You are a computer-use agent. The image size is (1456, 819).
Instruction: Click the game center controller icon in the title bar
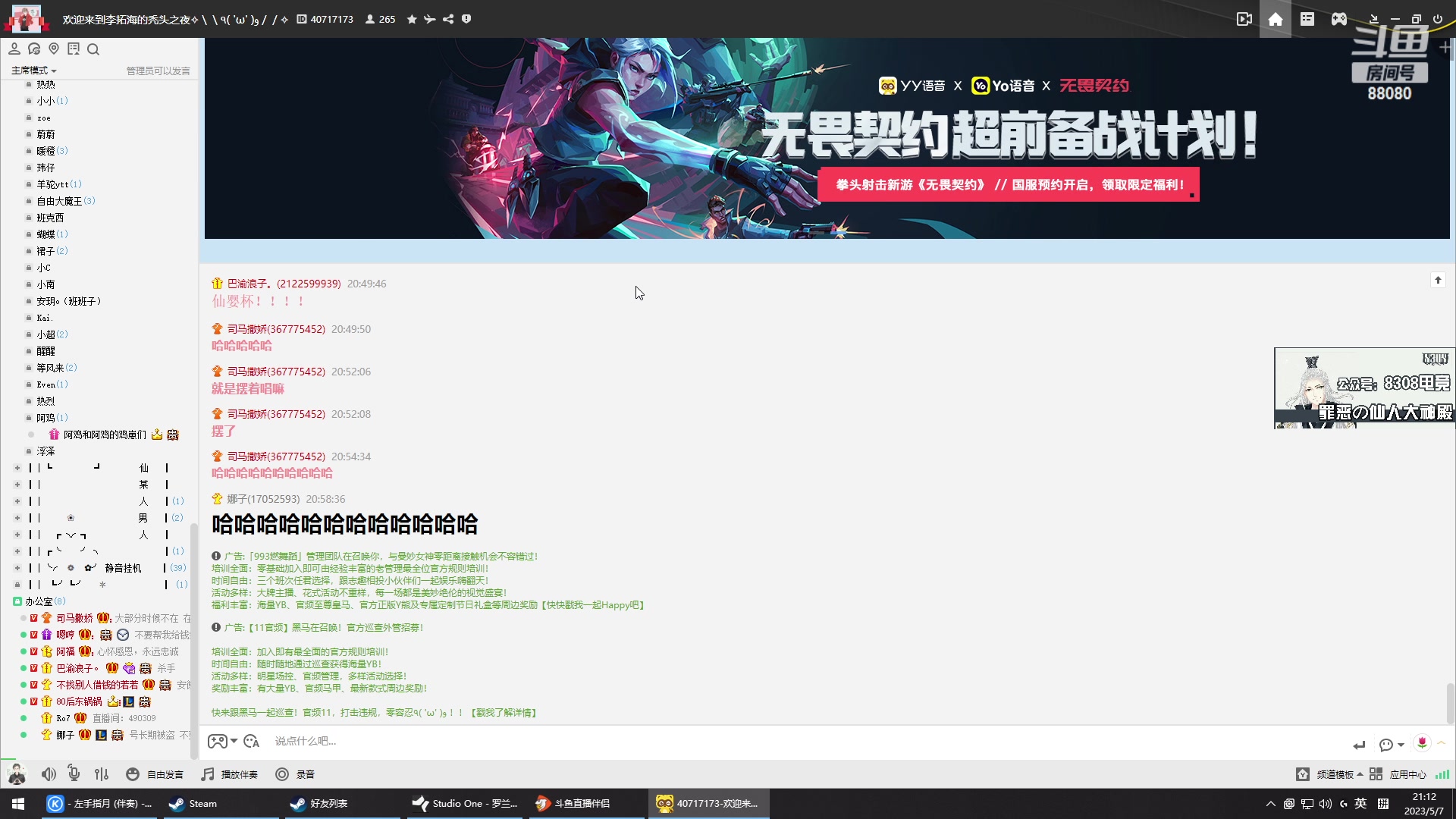click(1338, 19)
